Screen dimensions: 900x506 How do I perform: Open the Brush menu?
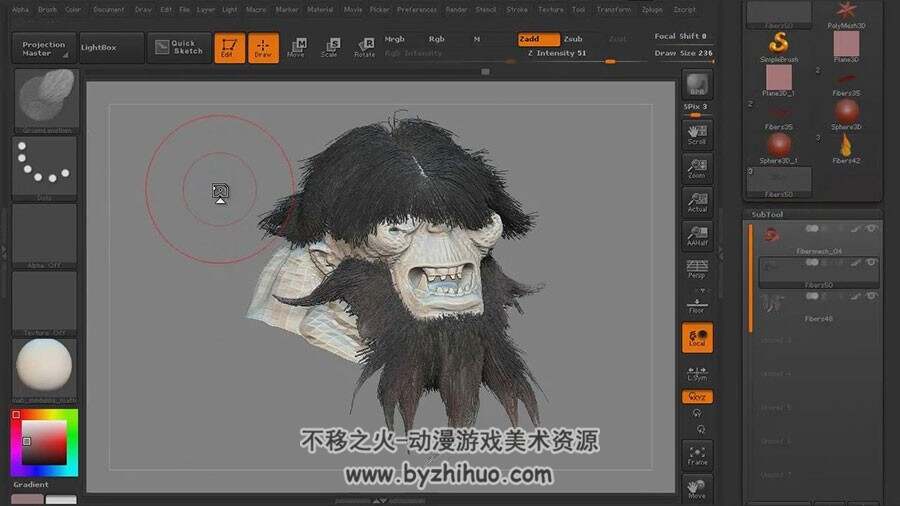pyautogui.click(x=47, y=9)
